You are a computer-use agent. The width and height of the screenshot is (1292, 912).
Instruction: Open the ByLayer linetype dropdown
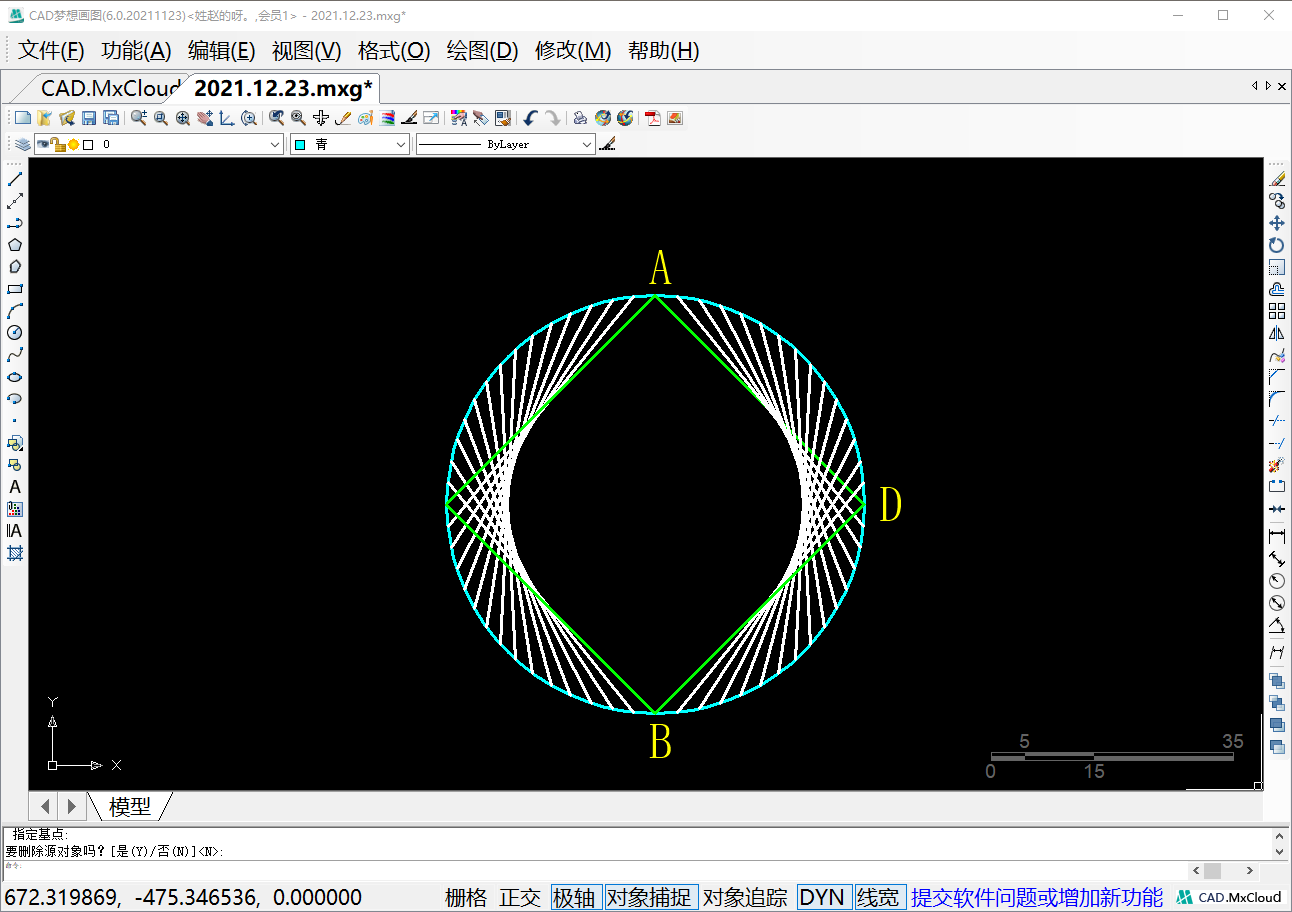coord(587,145)
